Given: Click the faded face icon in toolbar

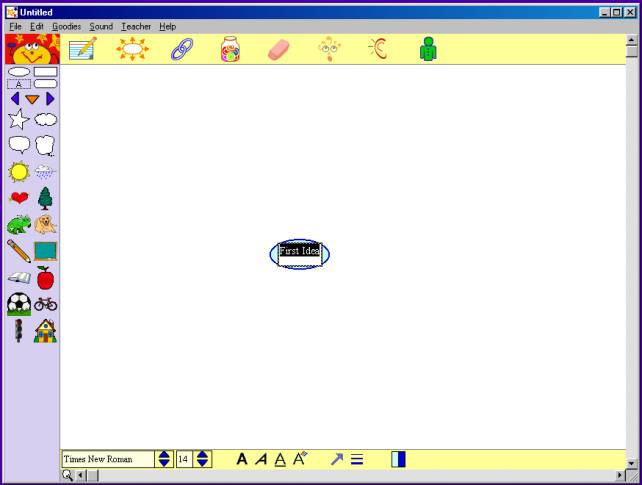Looking at the screenshot, I should pos(329,49).
